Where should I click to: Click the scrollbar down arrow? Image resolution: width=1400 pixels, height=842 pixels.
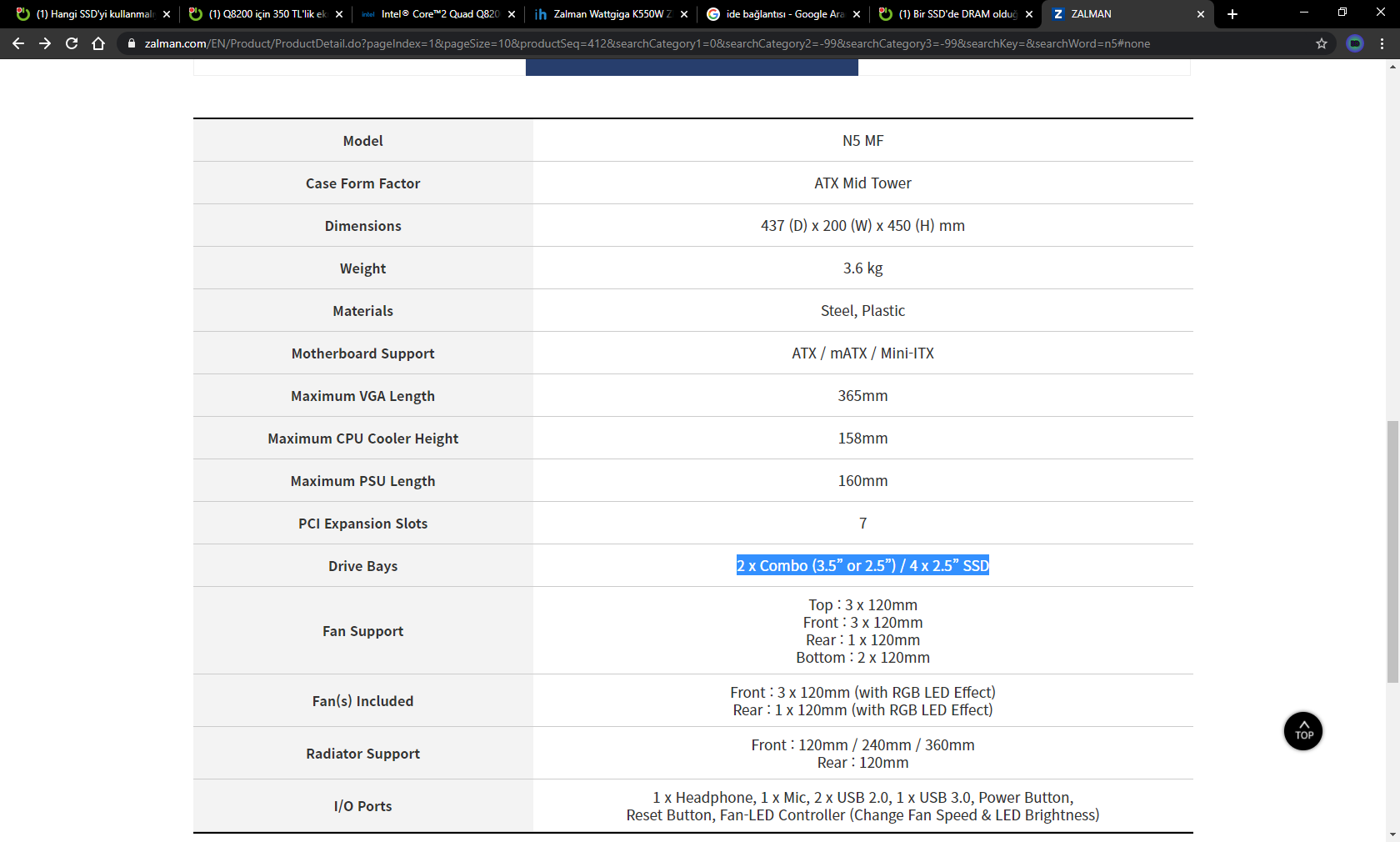pos(1392,834)
